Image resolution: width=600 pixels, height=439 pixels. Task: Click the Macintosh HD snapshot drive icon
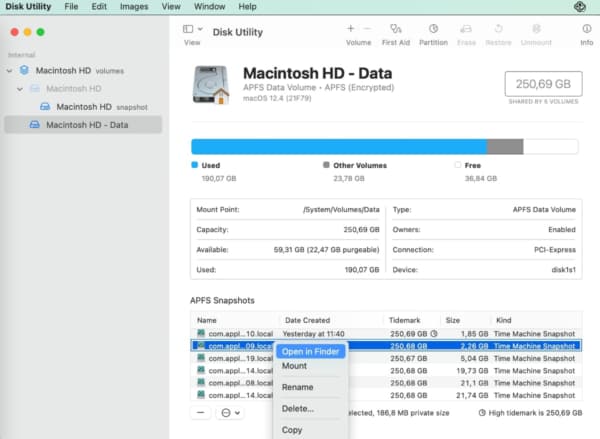tap(45, 107)
